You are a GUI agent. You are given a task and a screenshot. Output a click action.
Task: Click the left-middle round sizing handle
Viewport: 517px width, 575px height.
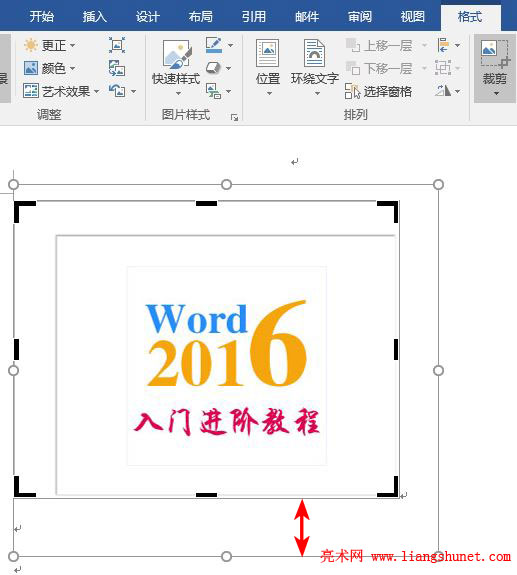[x=14, y=371]
